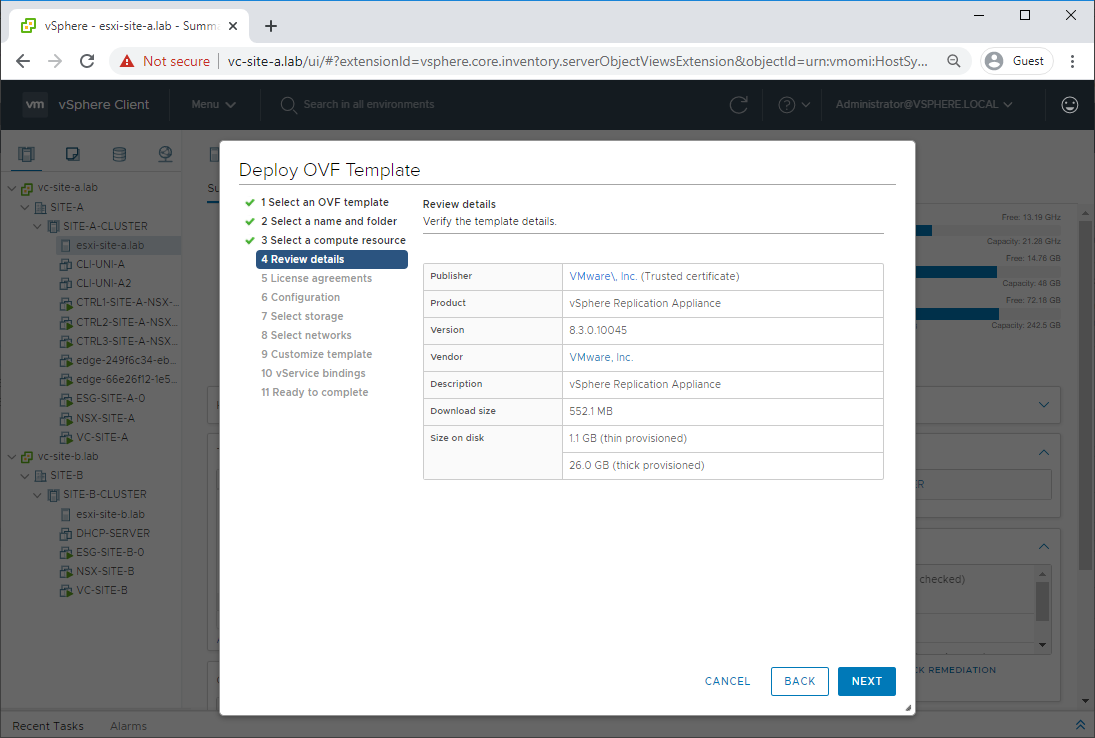
Task: Collapse the SITE-B-CLUSTER node
Action: tap(38, 494)
